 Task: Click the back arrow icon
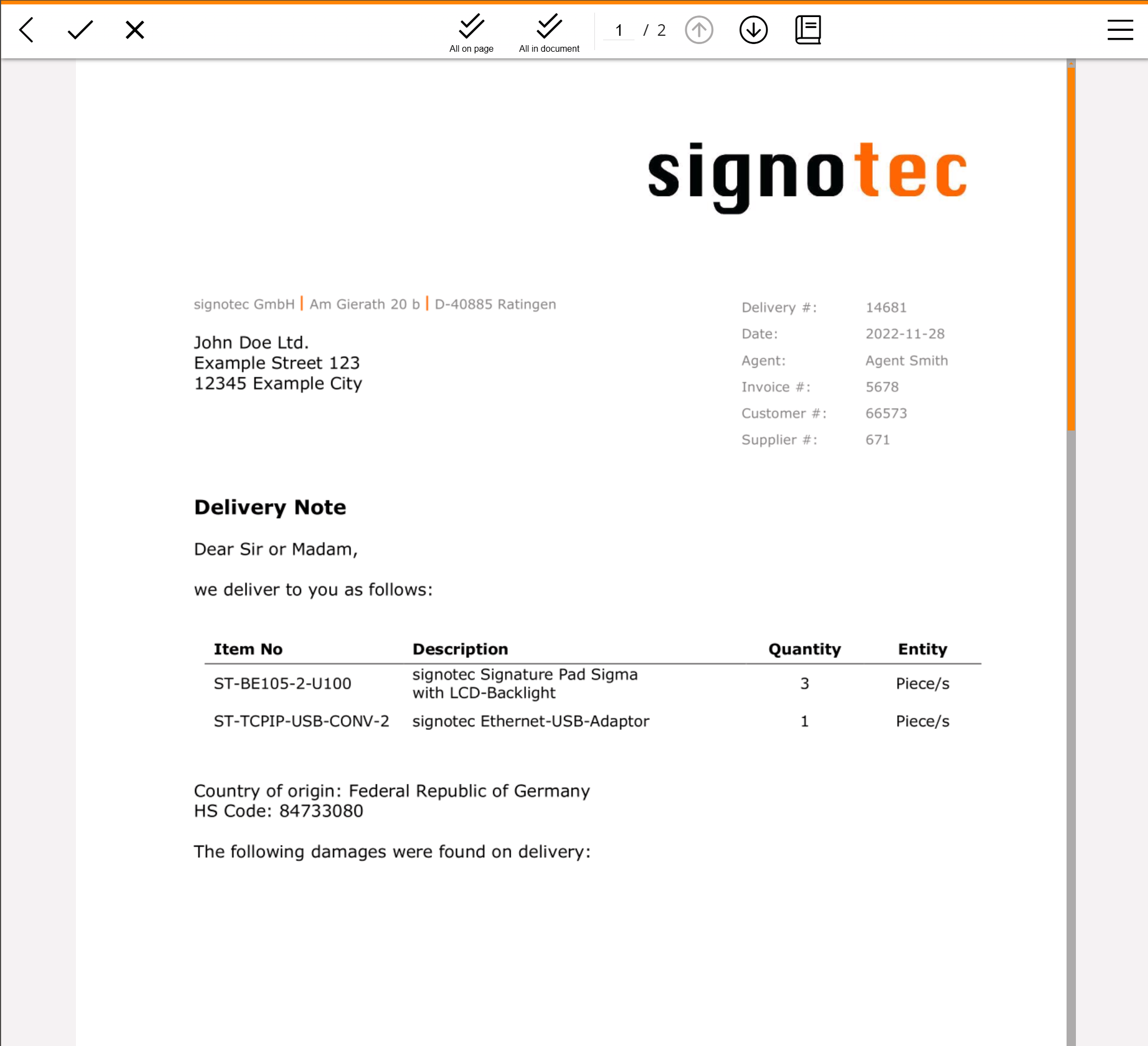pyautogui.click(x=27, y=30)
